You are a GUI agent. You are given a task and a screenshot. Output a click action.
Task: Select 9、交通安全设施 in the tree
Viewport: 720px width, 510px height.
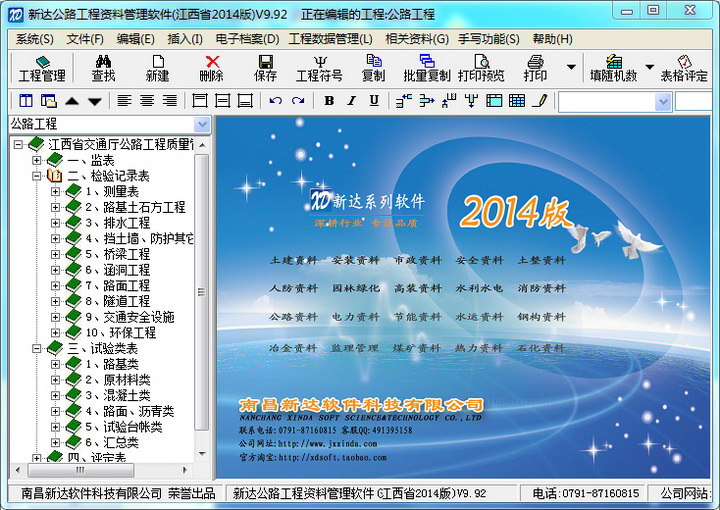[x=129, y=317]
